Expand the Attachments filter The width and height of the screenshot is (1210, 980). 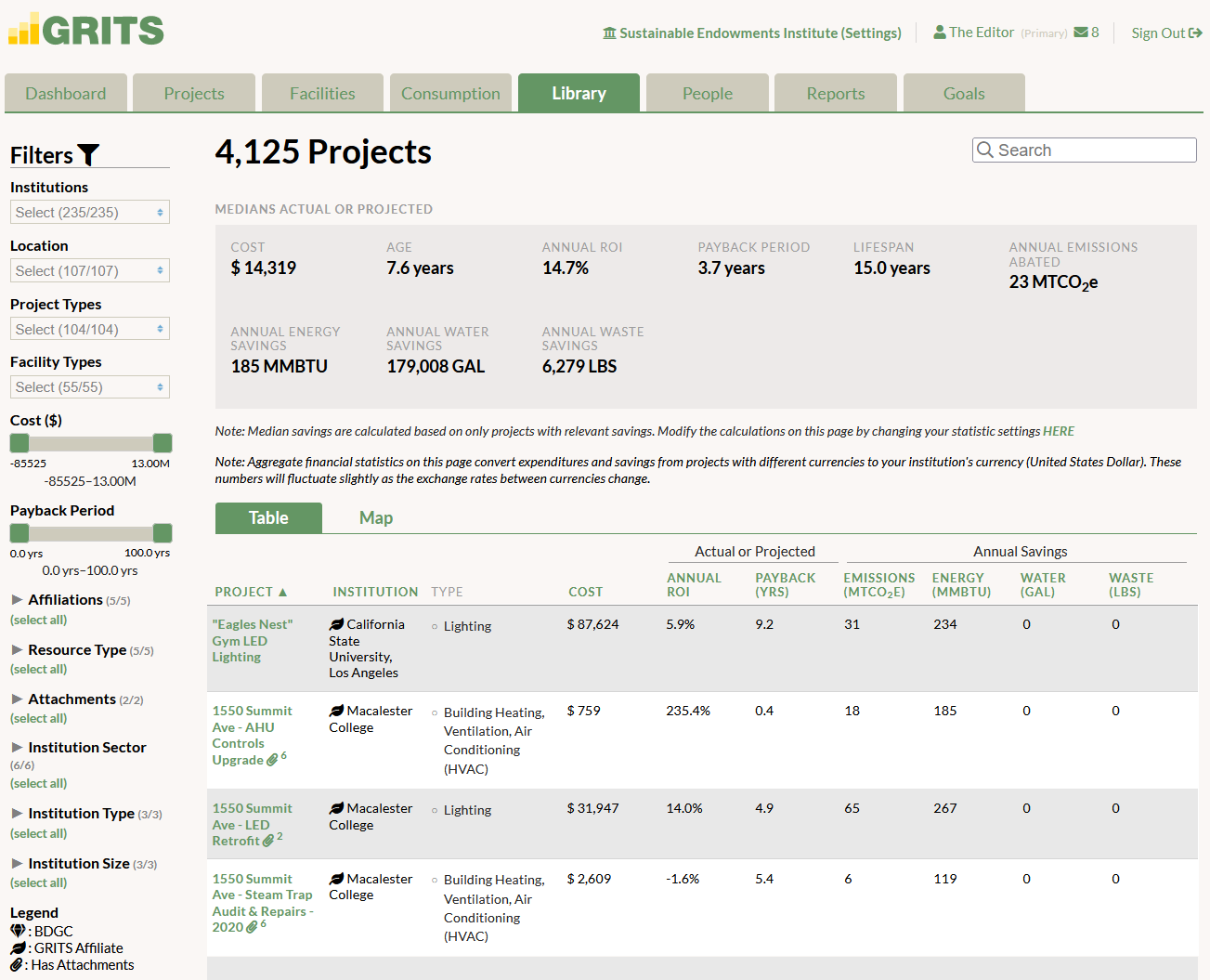17,699
